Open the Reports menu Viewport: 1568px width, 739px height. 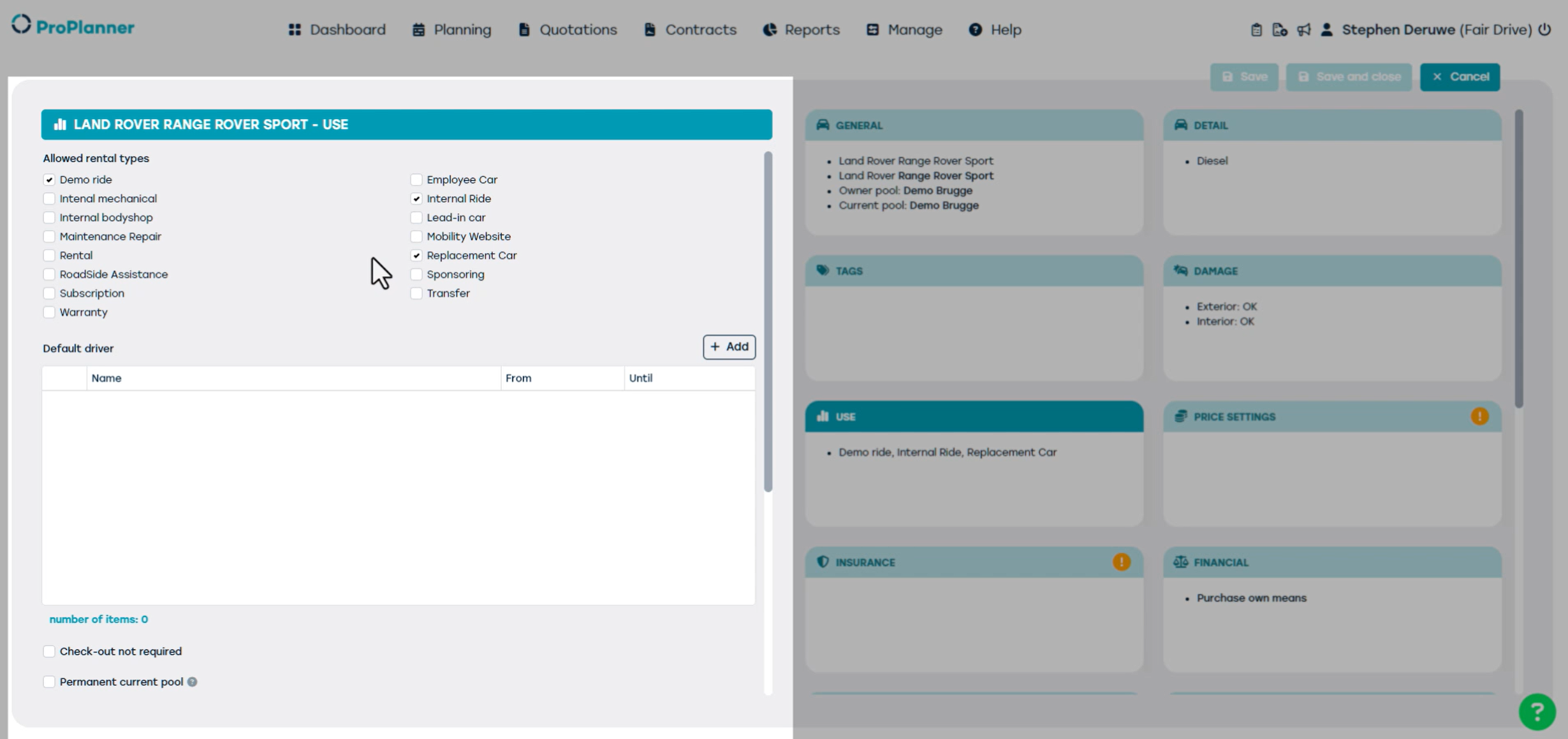pyautogui.click(x=802, y=30)
